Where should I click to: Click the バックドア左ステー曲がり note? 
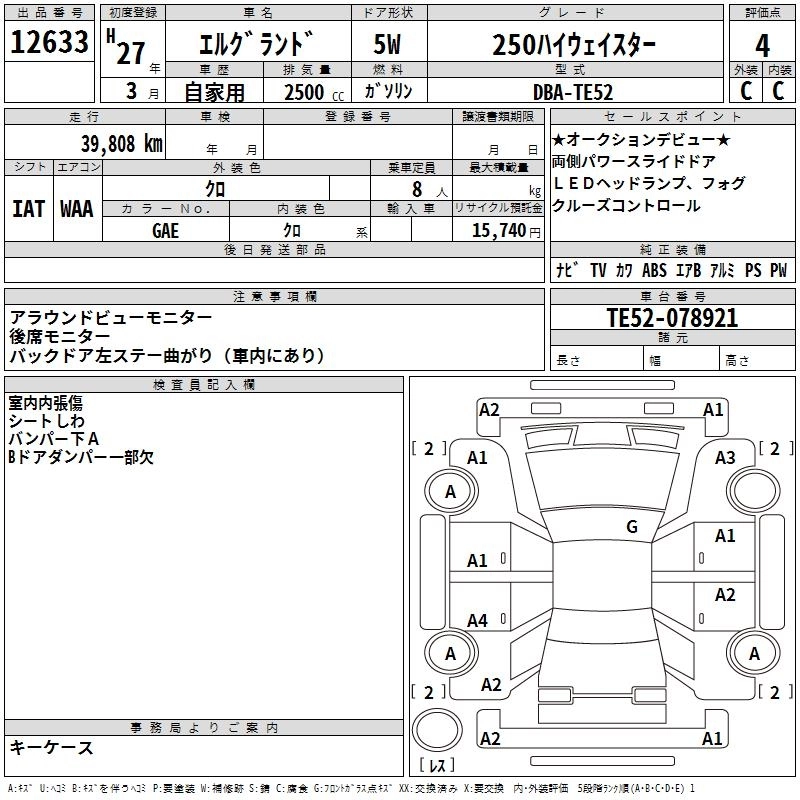coord(167,356)
